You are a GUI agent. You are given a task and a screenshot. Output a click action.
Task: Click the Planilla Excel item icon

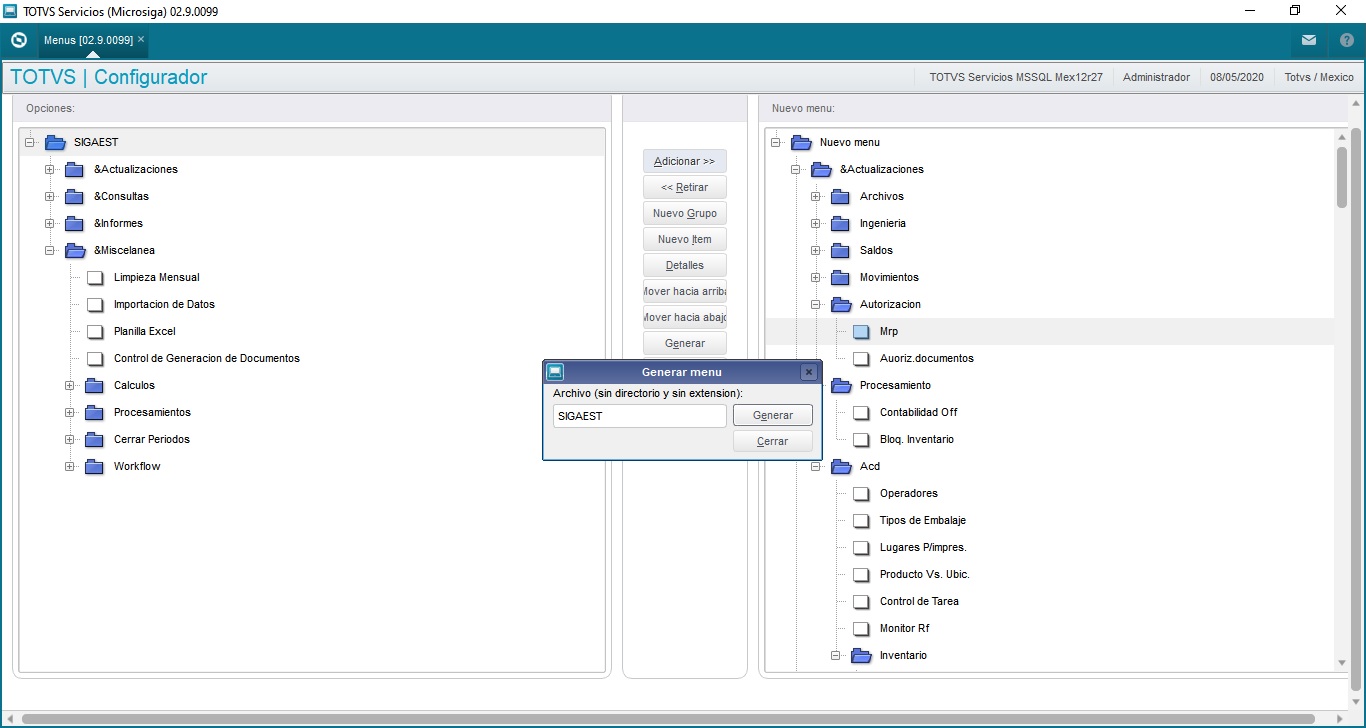click(95, 331)
